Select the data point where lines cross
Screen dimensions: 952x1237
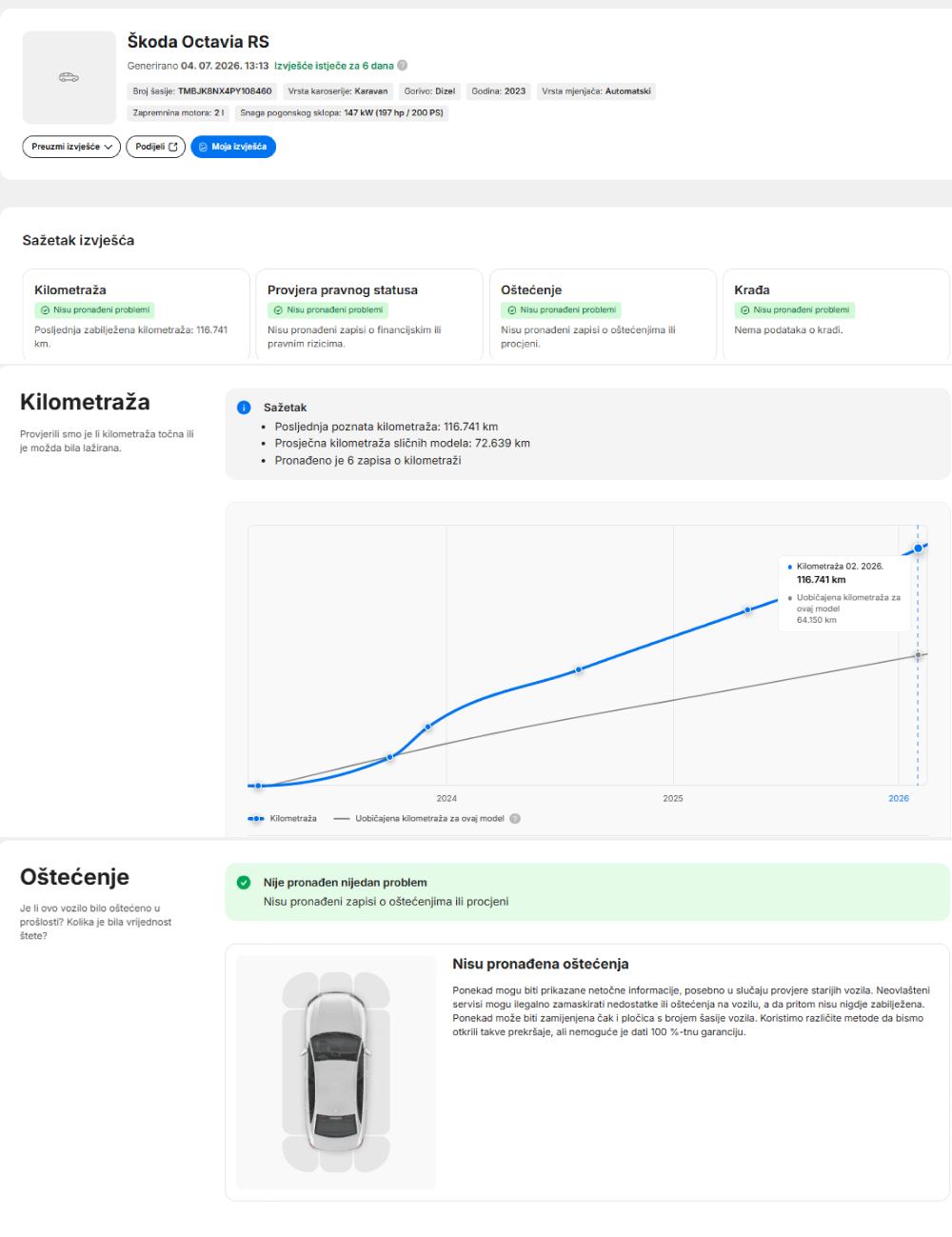[389, 757]
